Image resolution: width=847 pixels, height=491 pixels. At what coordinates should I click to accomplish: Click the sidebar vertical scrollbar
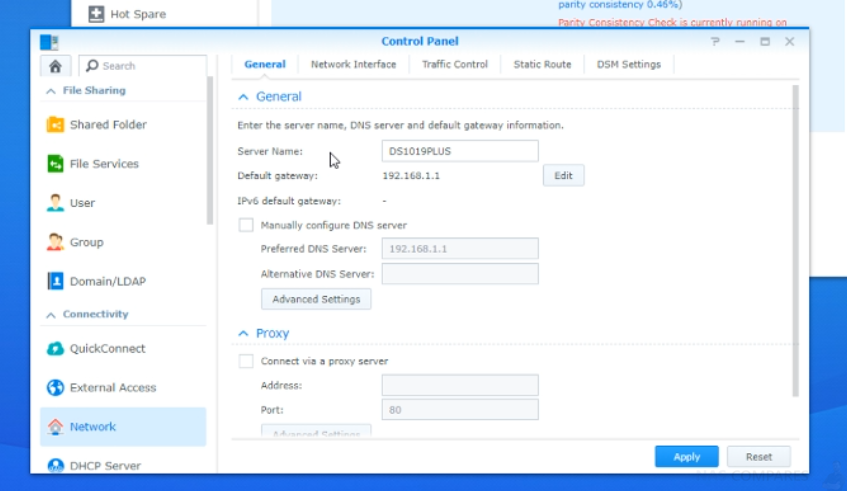pyautogui.click(x=210, y=151)
